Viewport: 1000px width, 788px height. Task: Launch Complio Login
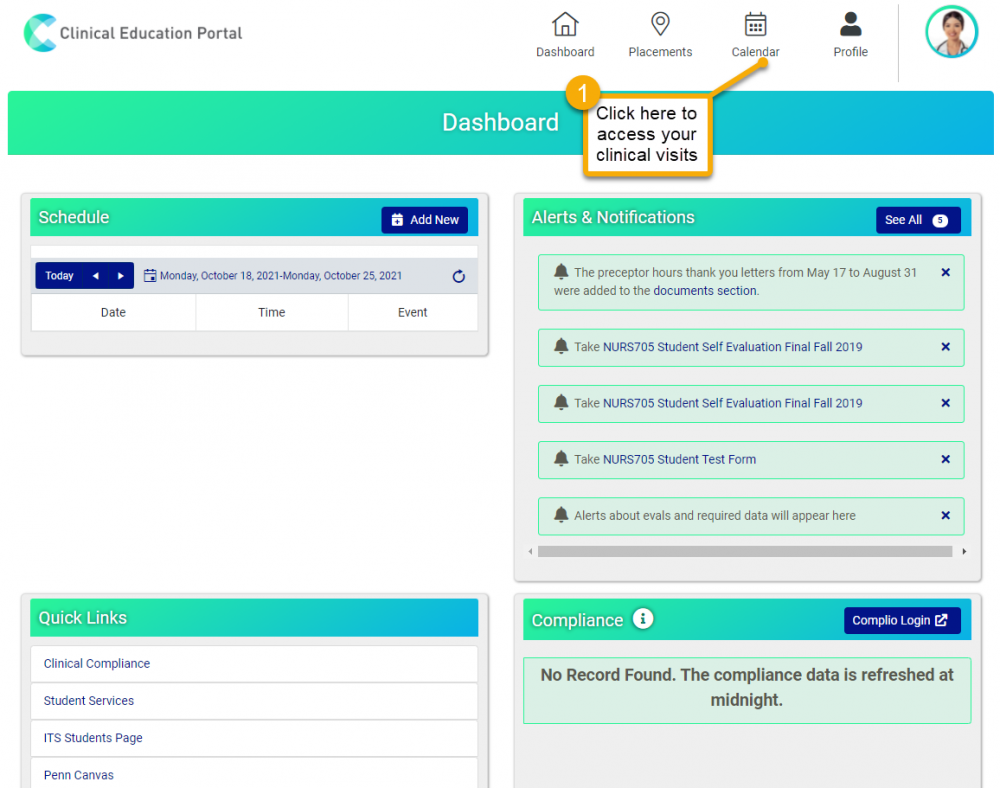(x=901, y=619)
